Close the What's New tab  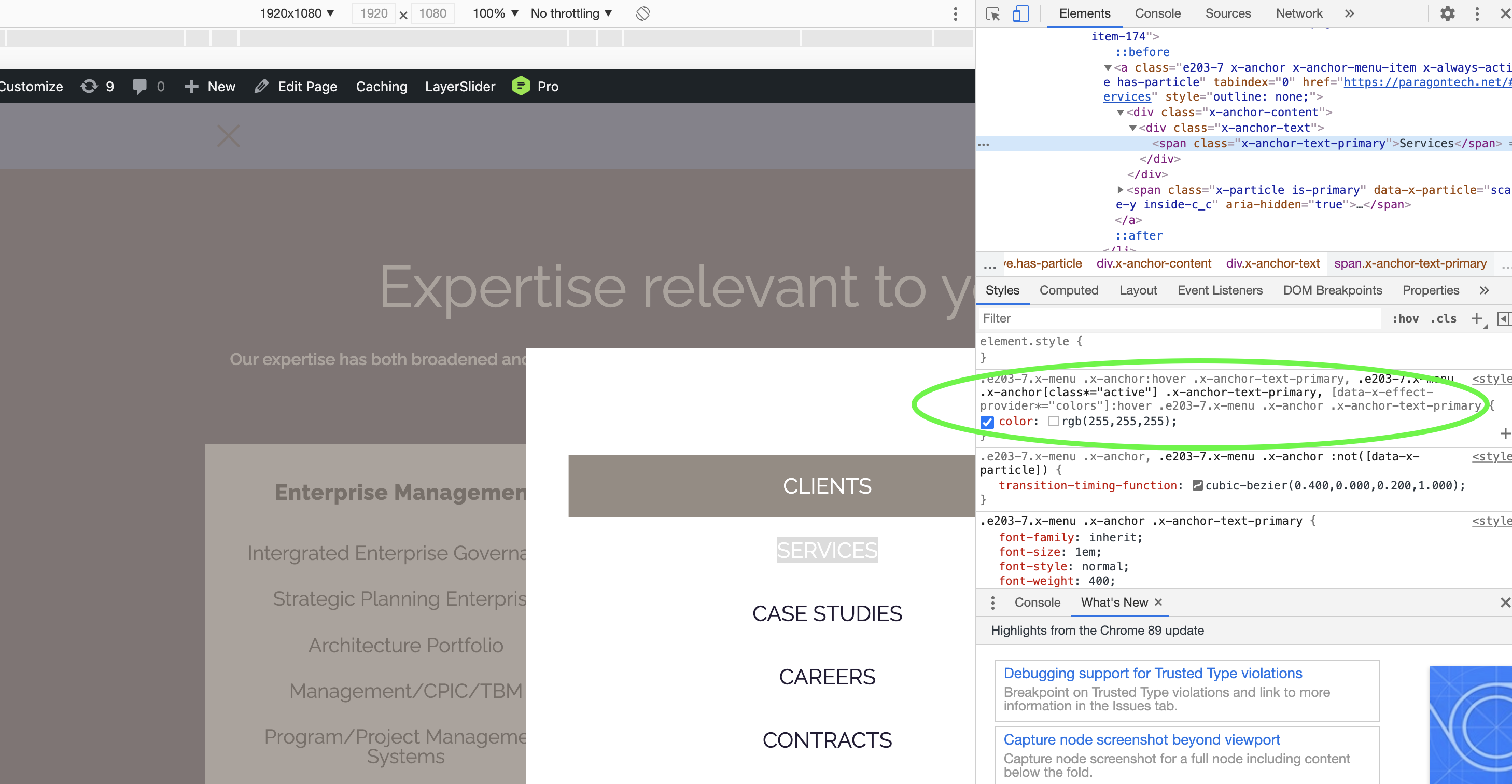pos(1158,602)
